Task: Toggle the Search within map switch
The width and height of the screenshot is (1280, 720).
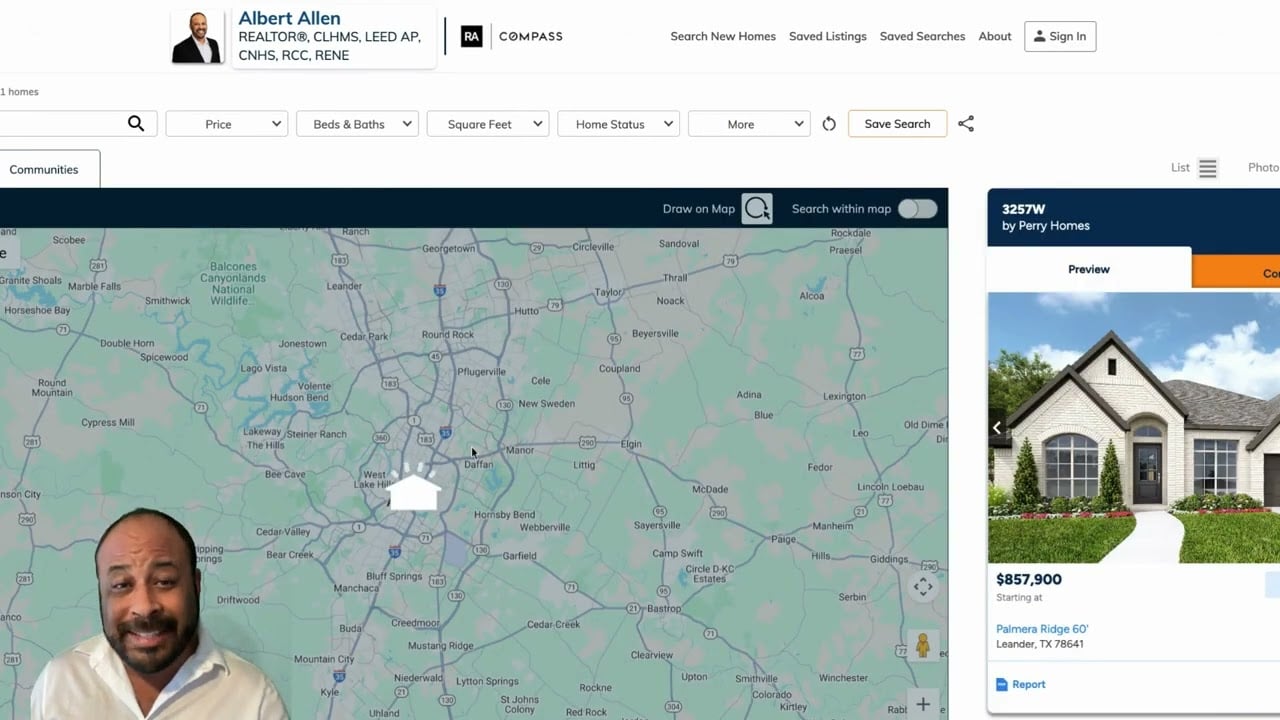Action: (917, 209)
